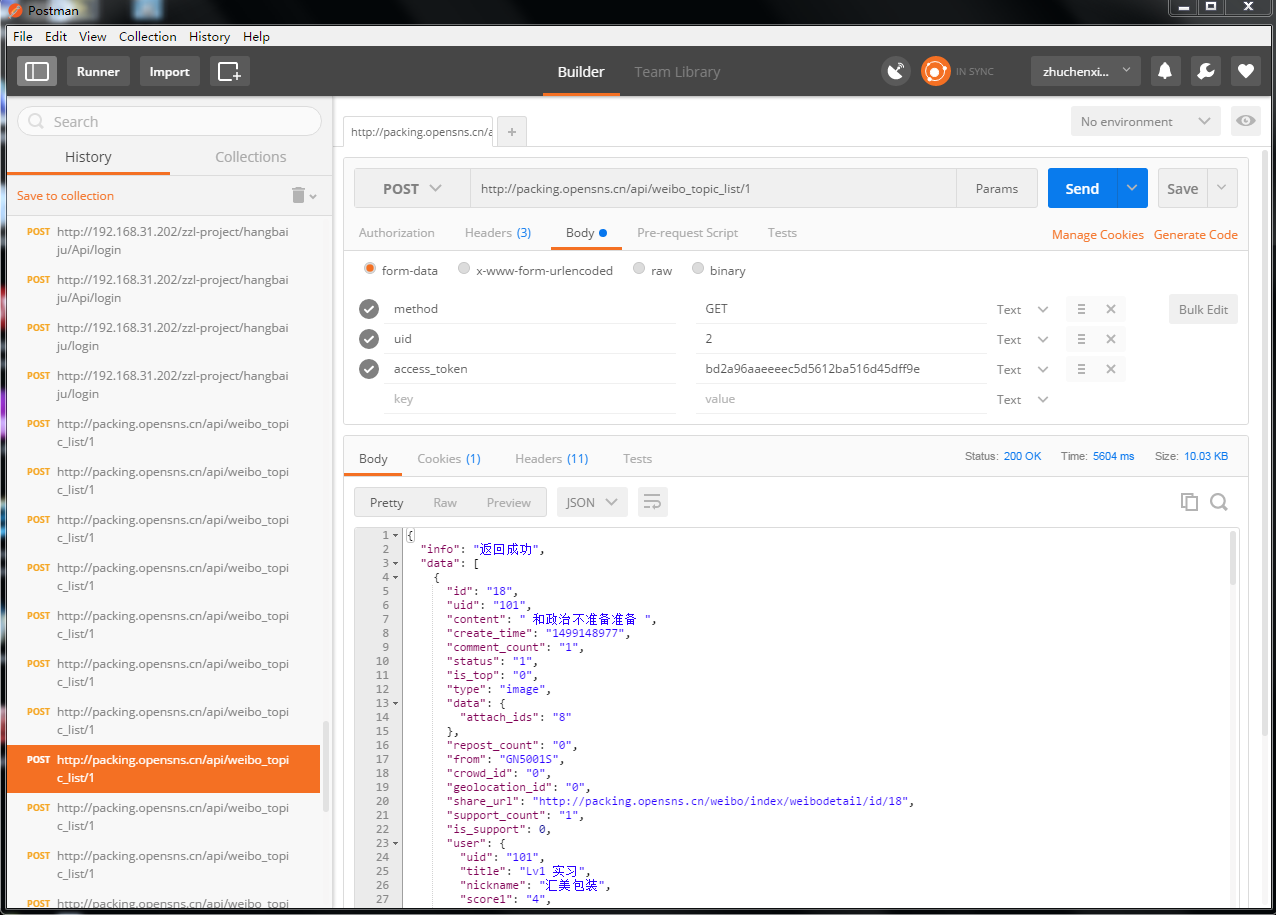Select the binary body type
Image resolution: width=1276 pixels, height=915 pixels.
click(x=698, y=269)
